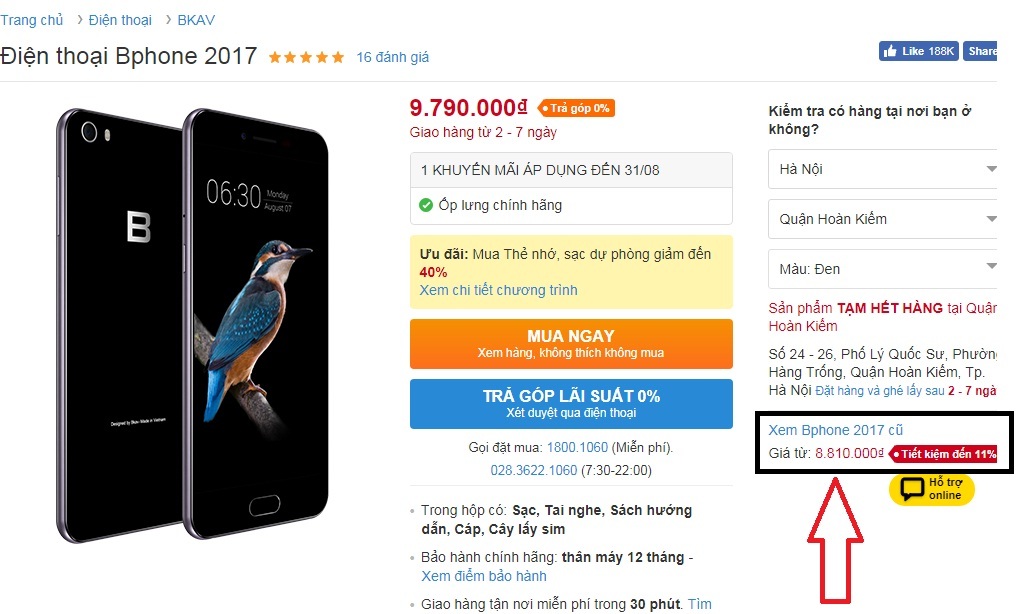Open the Màu: Đen color dropdown
Screen dimensions: 1022x614
click(x=883, y=269)
